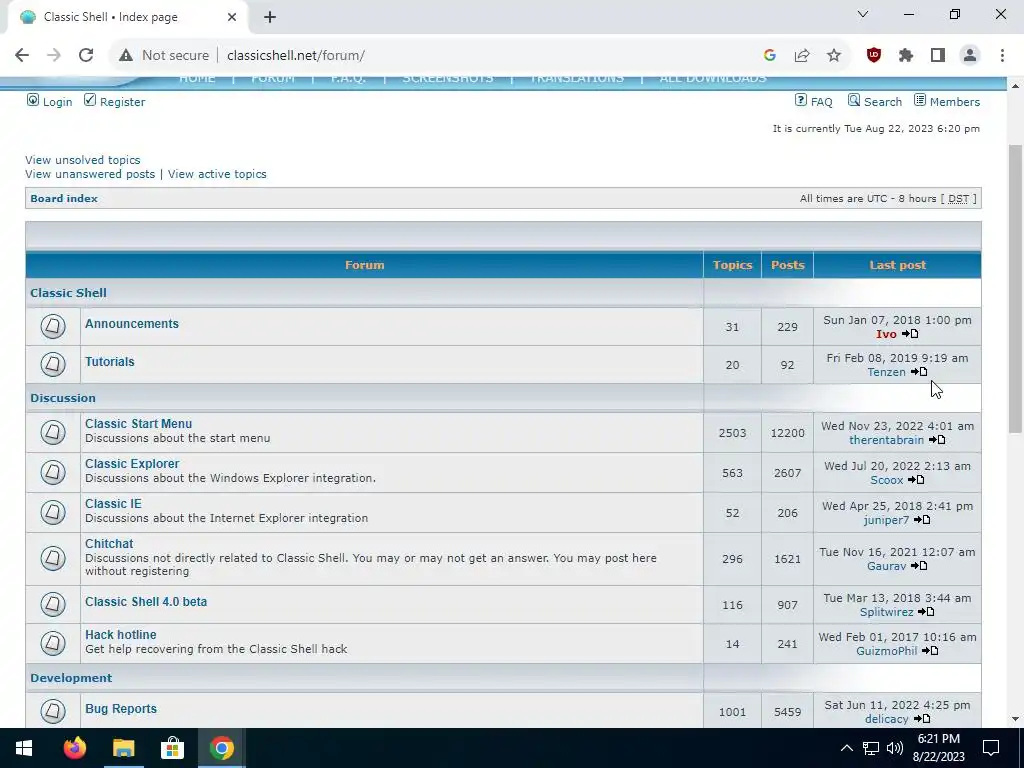Select the Classic Shell Index page tab

tap(124, 17)
